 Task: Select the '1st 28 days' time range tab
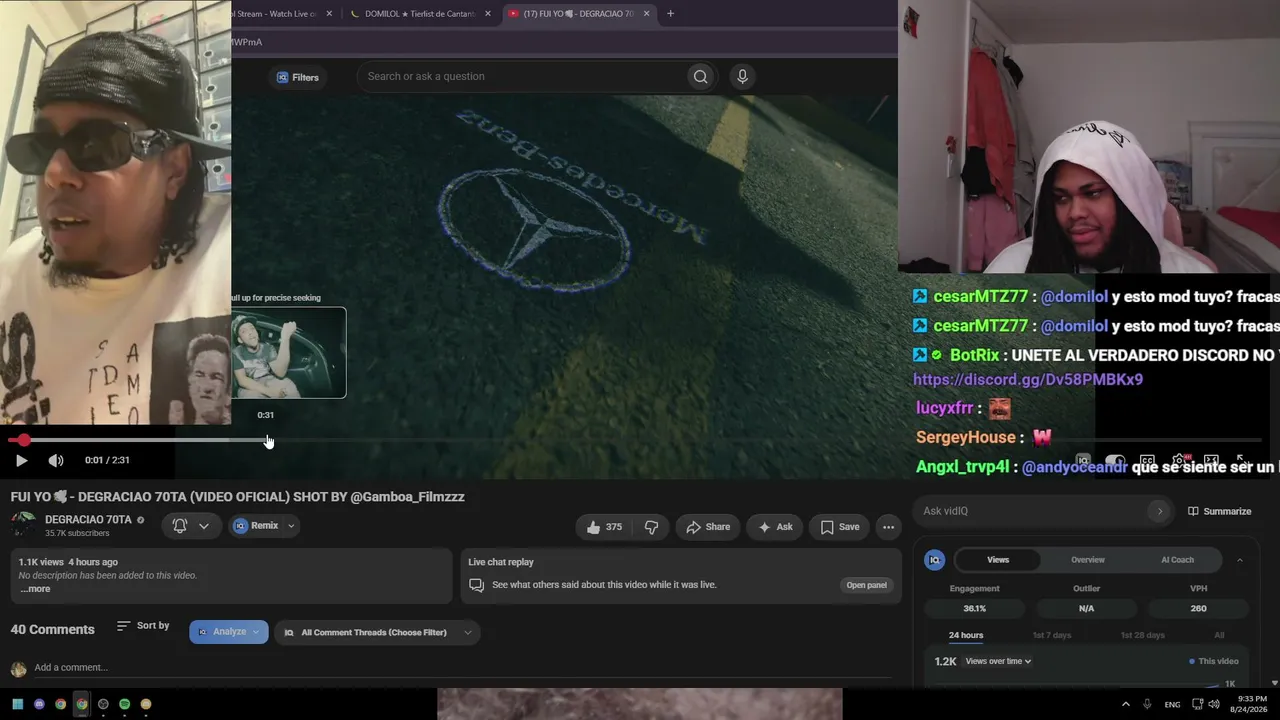1142,635
